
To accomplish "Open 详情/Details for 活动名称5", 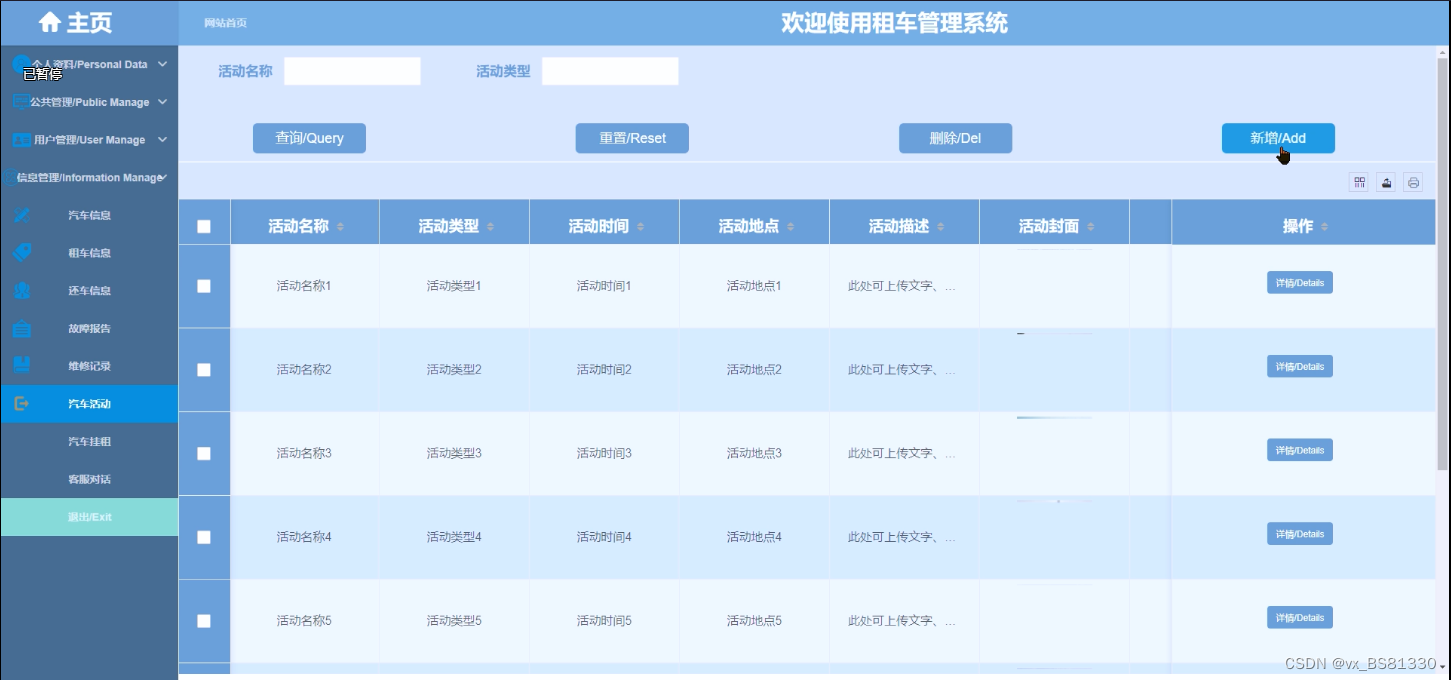I will (1299, 618).
